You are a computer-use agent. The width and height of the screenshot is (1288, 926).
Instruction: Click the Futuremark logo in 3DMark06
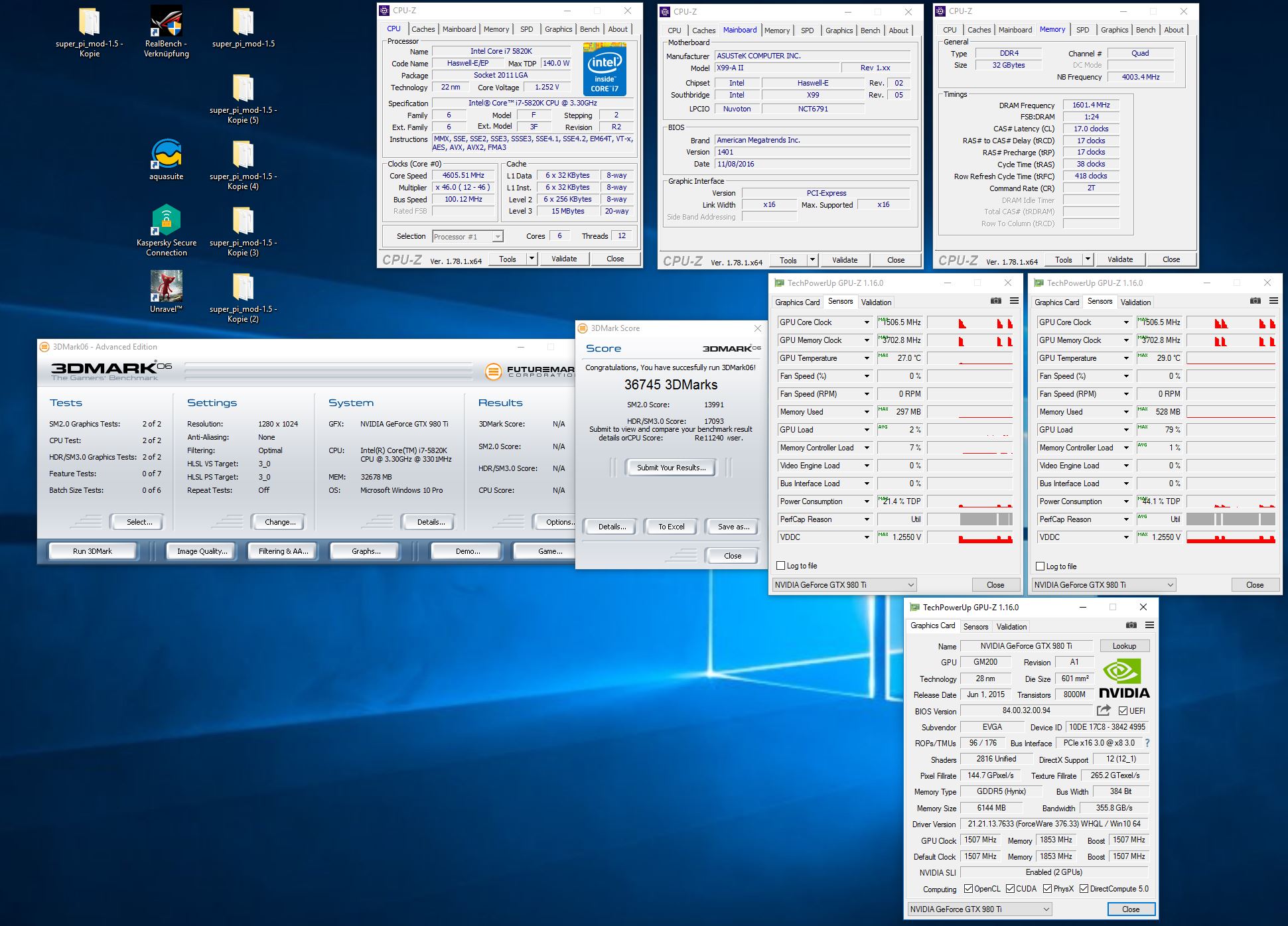click(x=529, y=372)
